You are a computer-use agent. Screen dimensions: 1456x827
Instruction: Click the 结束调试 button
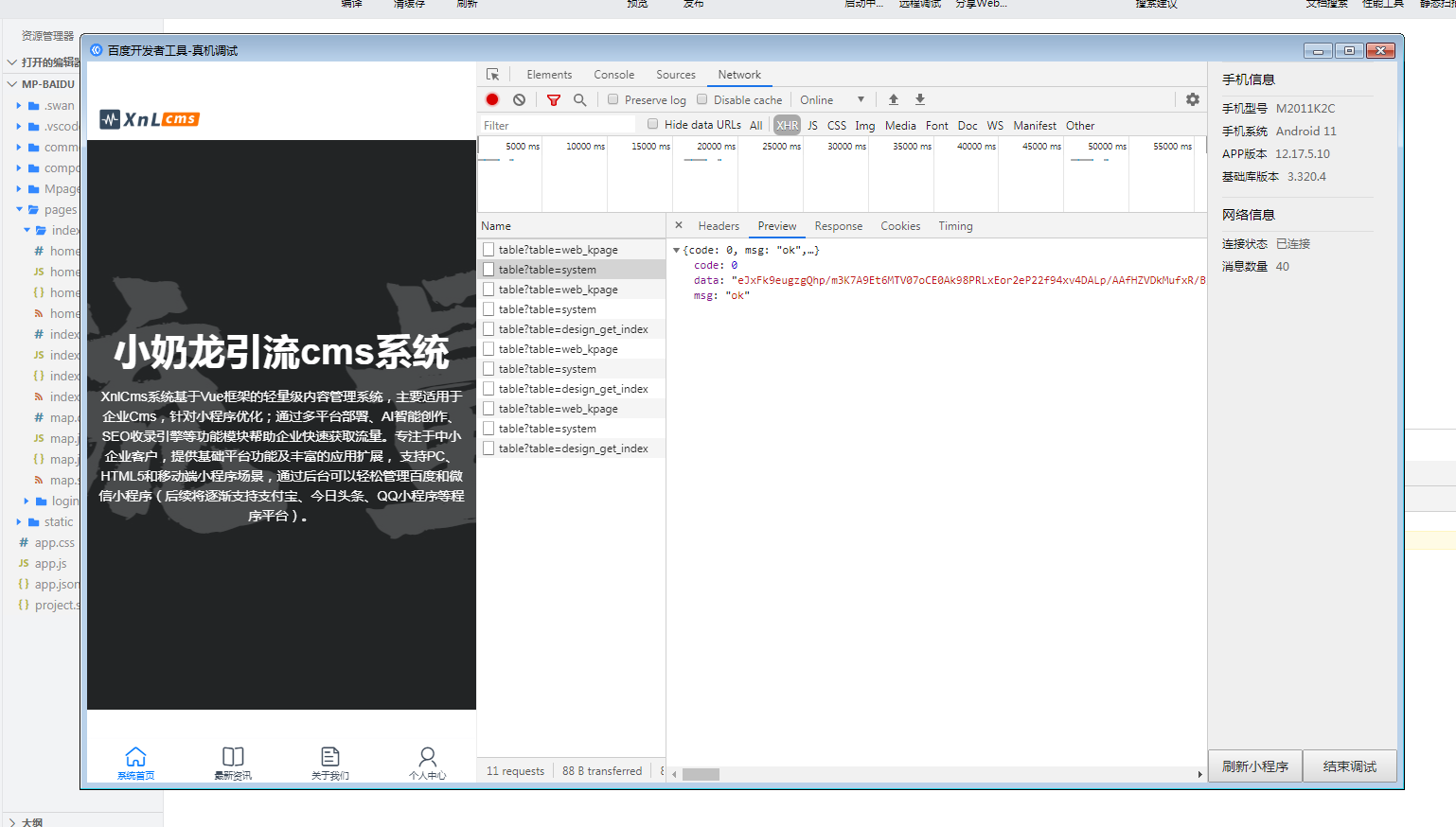pyautogui.click(x=1350, y=766)
